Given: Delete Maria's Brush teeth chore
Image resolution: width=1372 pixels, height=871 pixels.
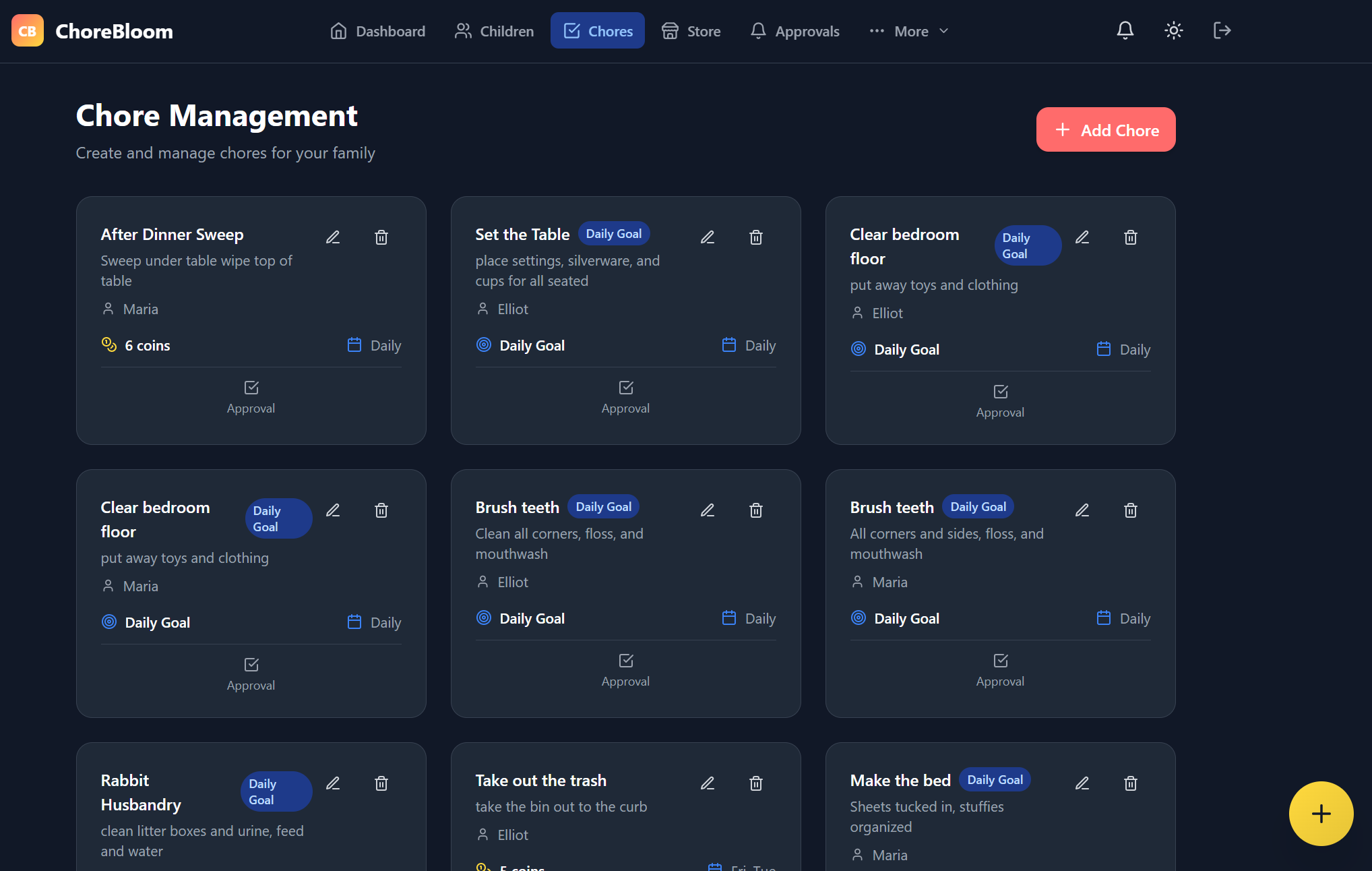Looking at the screenshot, I should pos(1131,510).
